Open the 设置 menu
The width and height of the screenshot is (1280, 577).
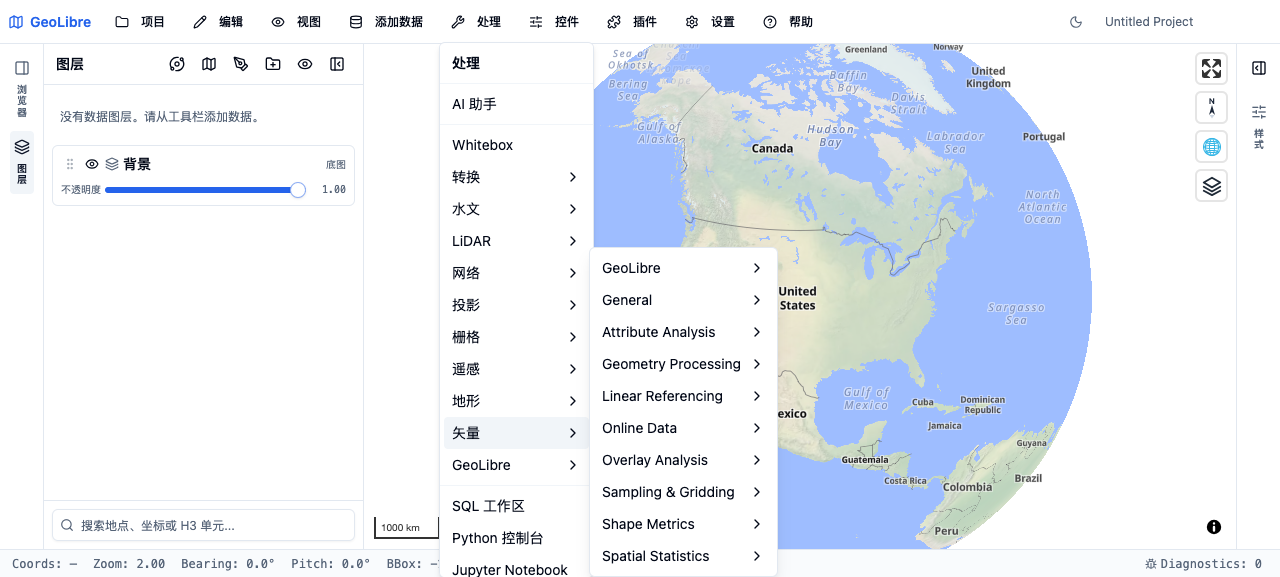(x=710, y=22)
